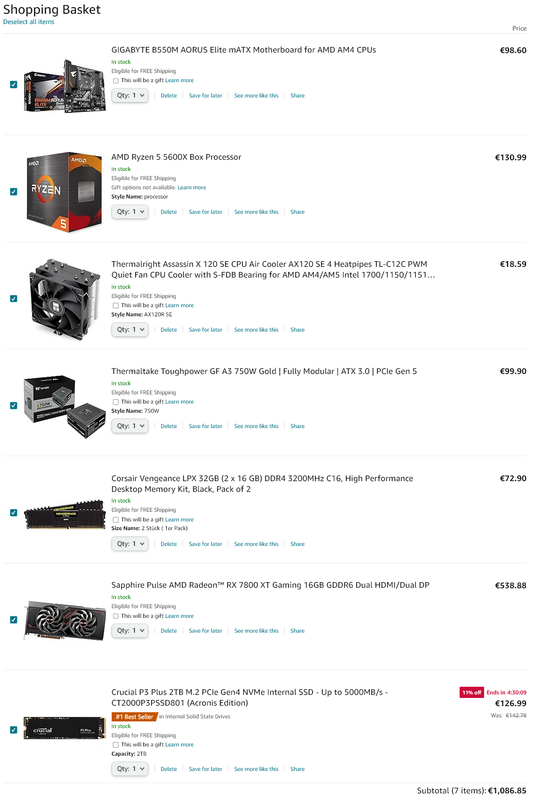This screenshot has height=800, width=533.
Task: Save the Corsair Vengeance memory for later
Action: pyautogui.click(x=206, y=544)
